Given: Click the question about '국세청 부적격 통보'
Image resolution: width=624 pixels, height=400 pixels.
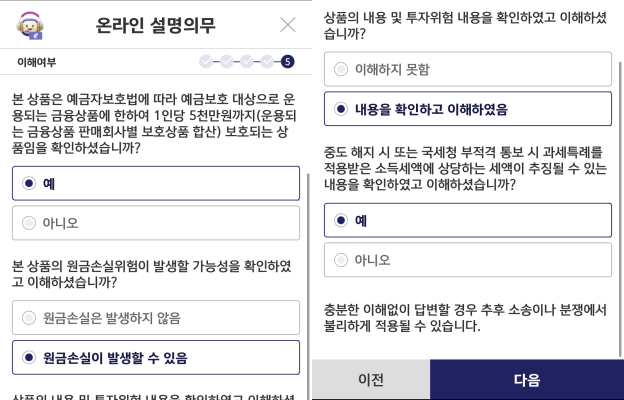Looking at the screenshot, I should coord(465,168).
